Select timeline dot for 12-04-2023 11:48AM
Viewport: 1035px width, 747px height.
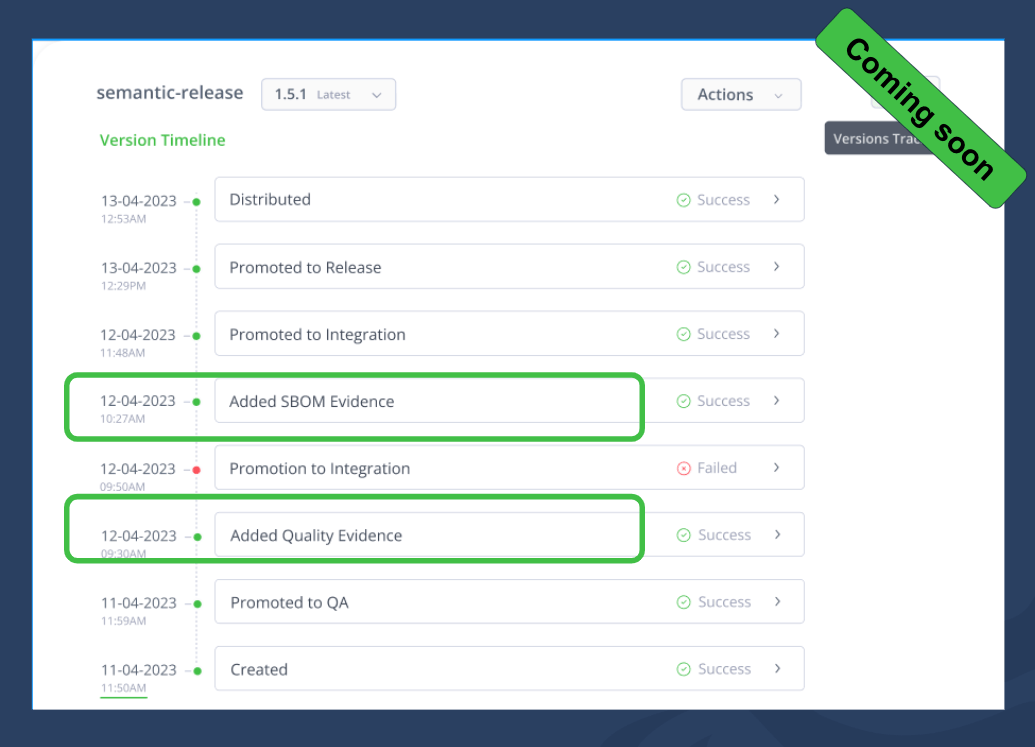click(196, 336)
